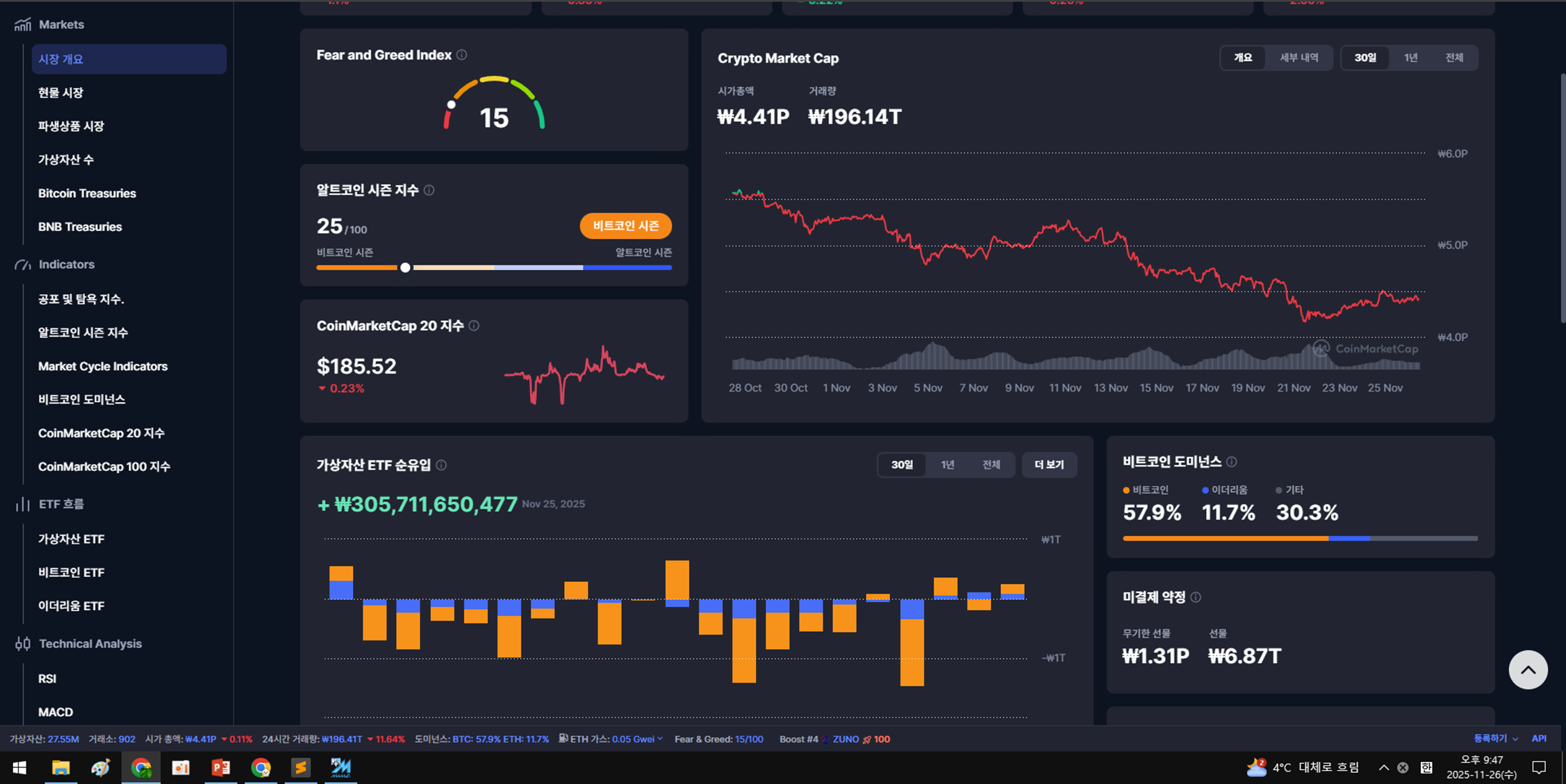Screen dimensions: 1566x784
Task: Click info icon next to Fear and Greed Index
Action: point(461,55)
